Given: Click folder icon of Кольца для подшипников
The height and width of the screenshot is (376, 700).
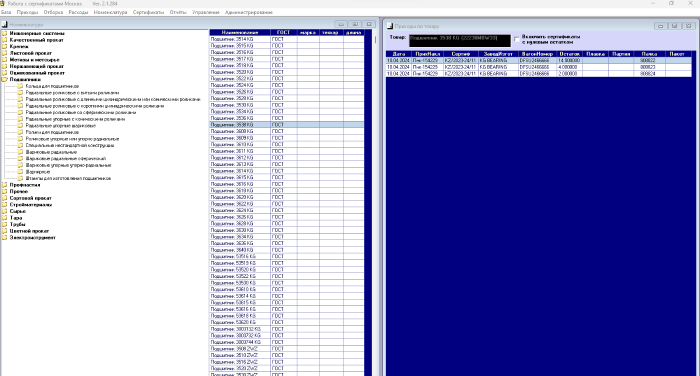Looking at the screenshot, I should (x=21, y=86).
